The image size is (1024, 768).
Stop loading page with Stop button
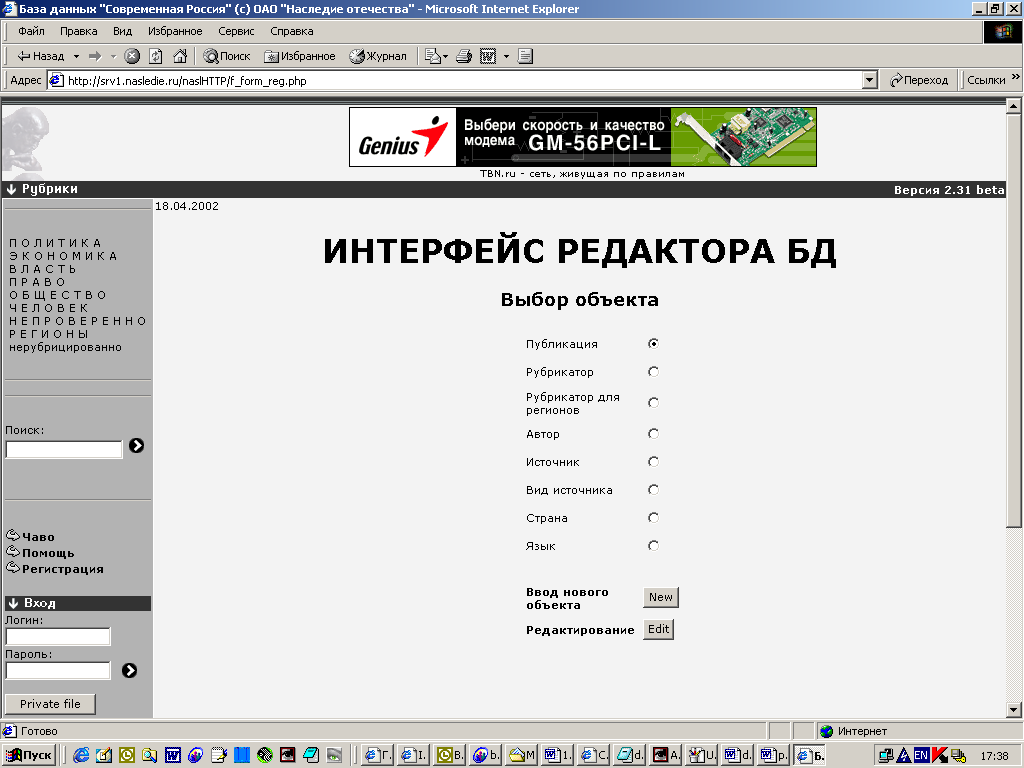click(x=132, y=56)
